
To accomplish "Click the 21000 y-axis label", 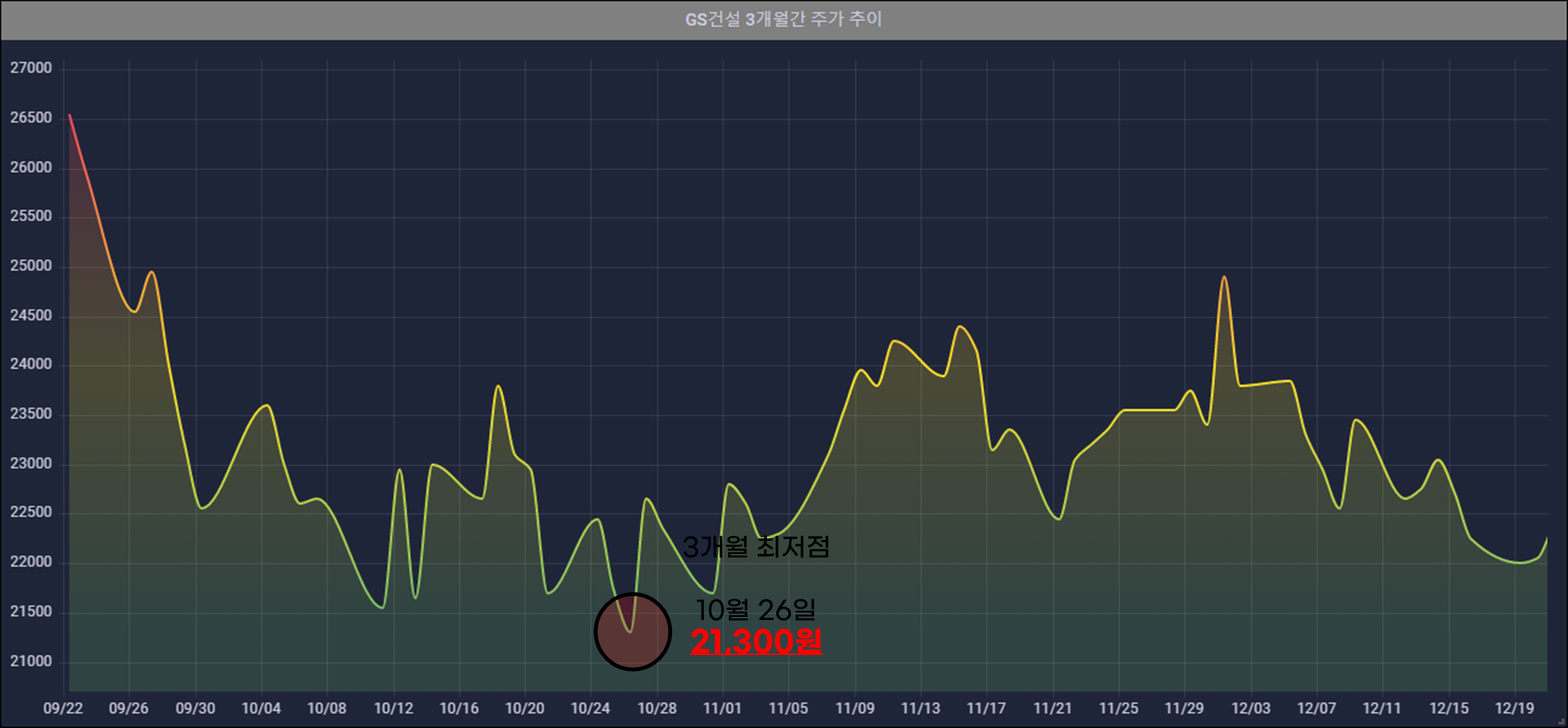I will click(31, 662).
